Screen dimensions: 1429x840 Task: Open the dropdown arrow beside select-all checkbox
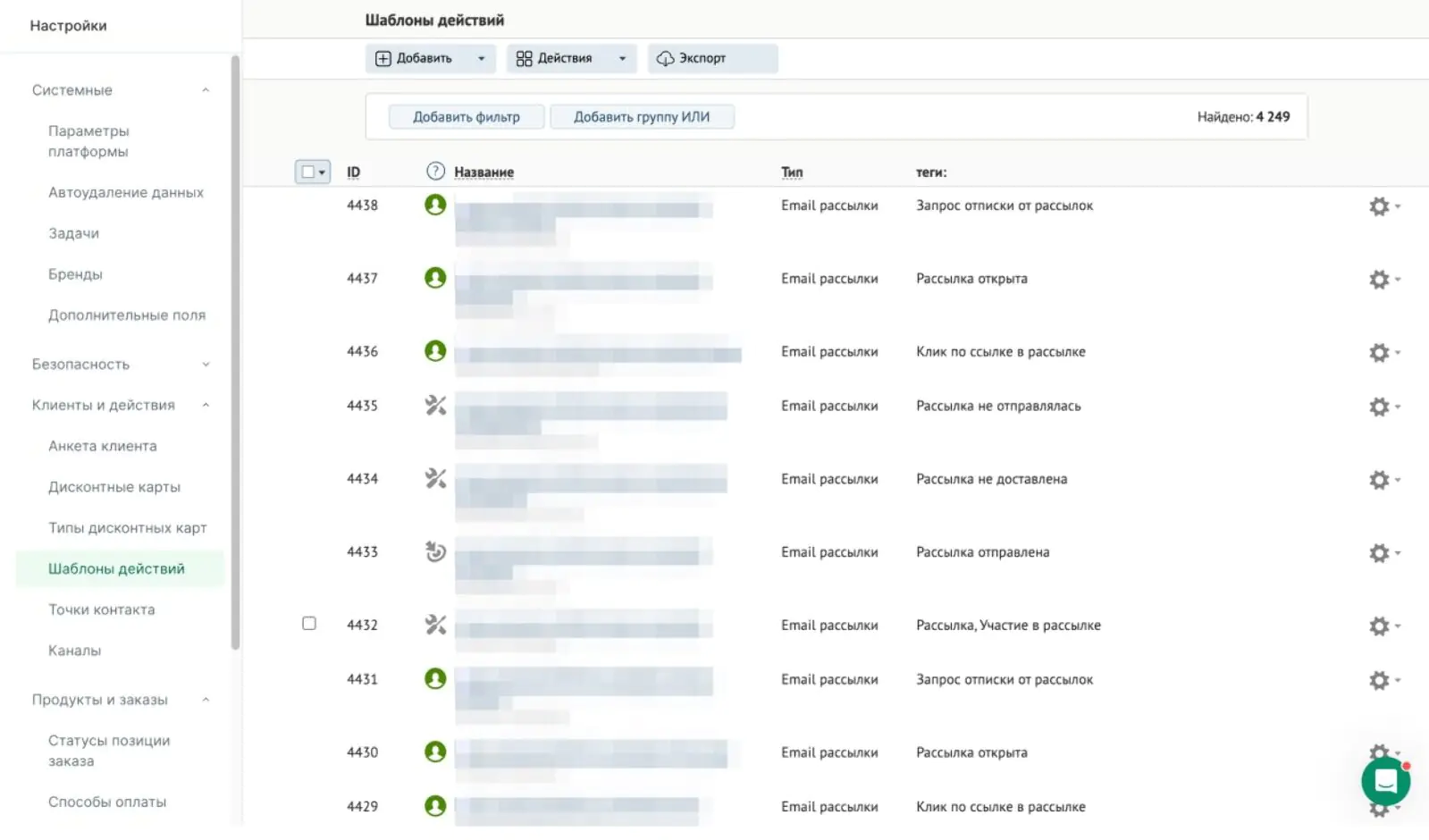323,172
